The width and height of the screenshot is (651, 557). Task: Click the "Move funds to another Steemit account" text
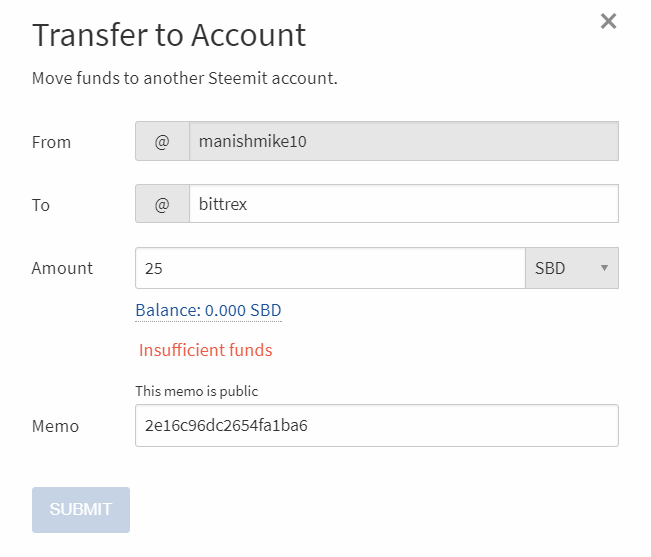point(185,78)
